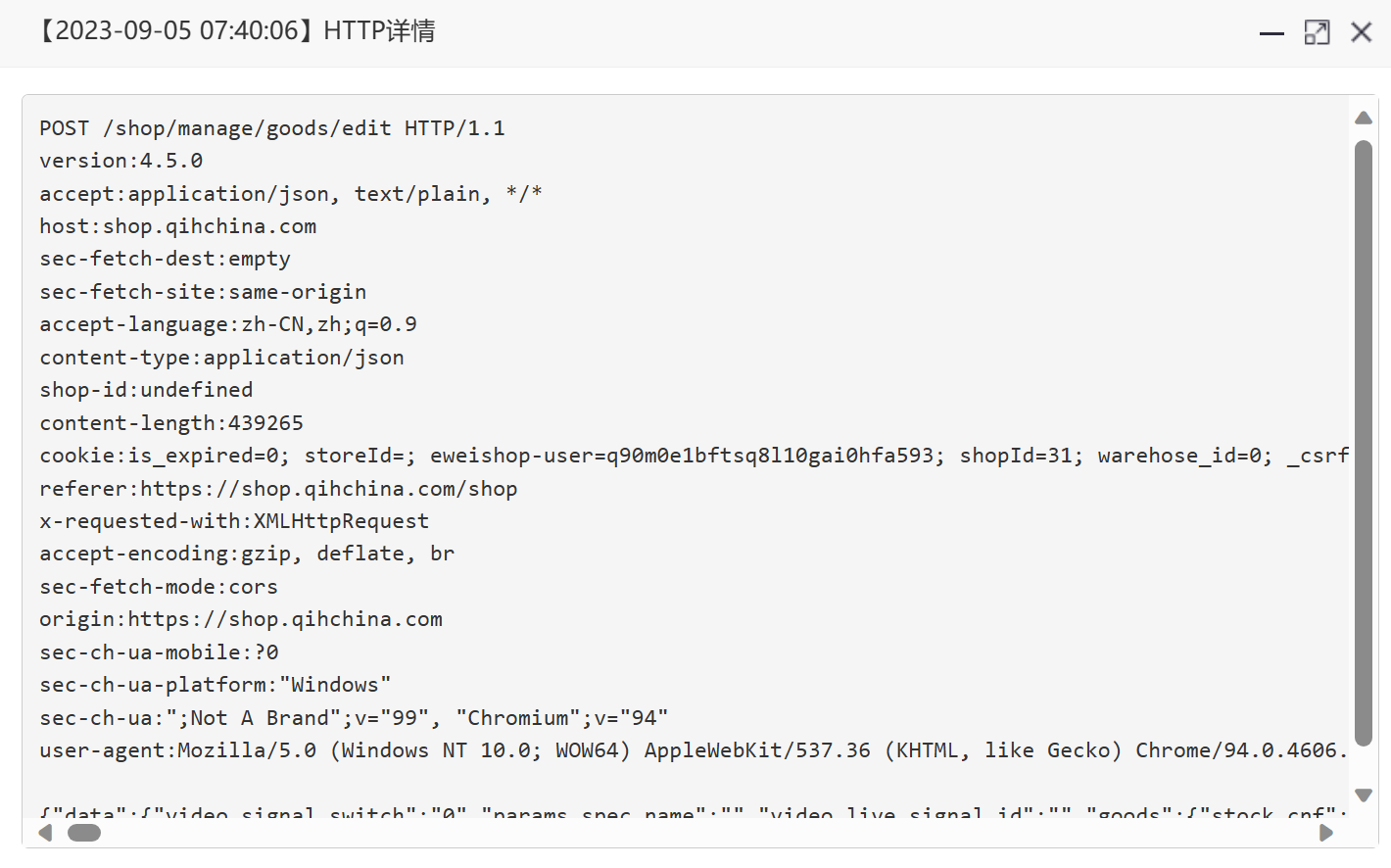
Task: Click the vertical scrollbar thumb
Action: tap(1364, 443)
